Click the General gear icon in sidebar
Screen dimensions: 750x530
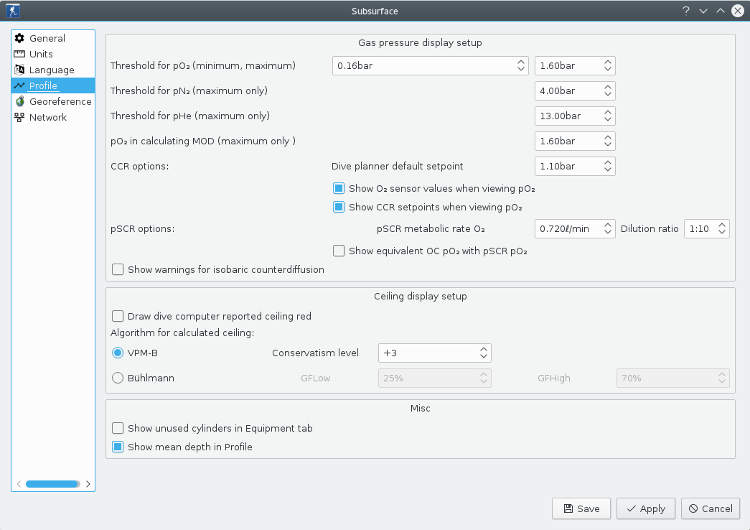coord(19,38)
